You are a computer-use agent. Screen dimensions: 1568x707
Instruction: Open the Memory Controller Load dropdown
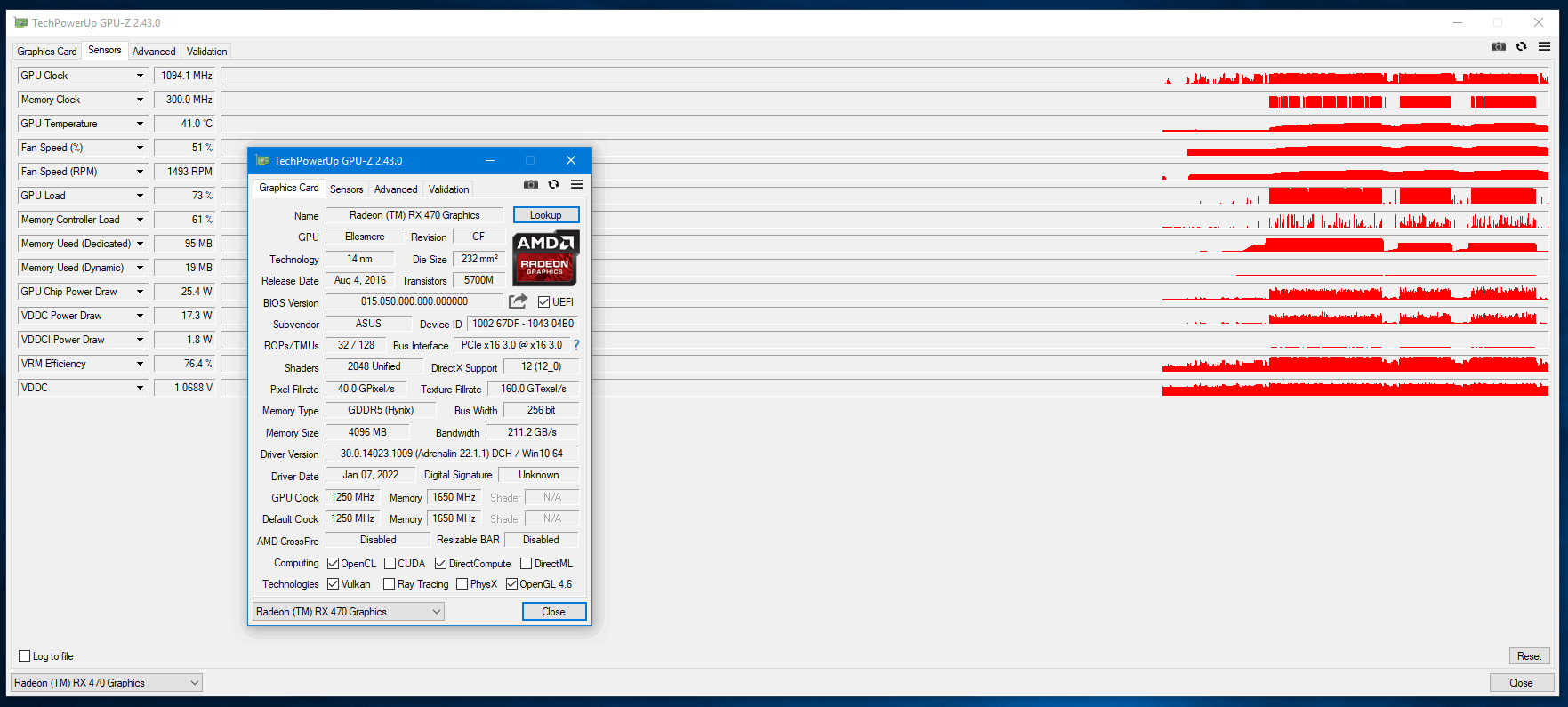[x=140, y=220]
